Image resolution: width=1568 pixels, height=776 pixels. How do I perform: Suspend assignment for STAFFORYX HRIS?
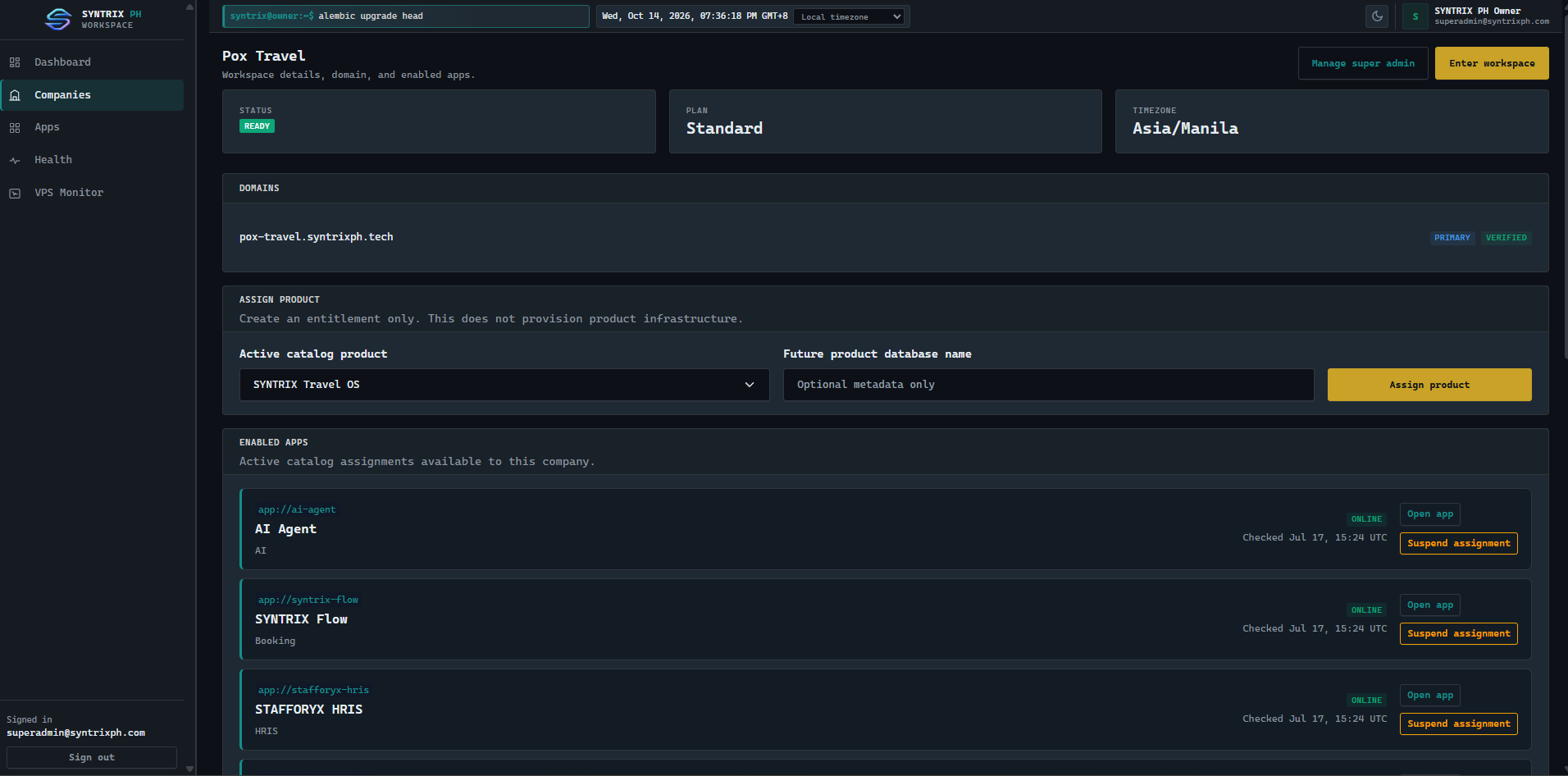1459,724
